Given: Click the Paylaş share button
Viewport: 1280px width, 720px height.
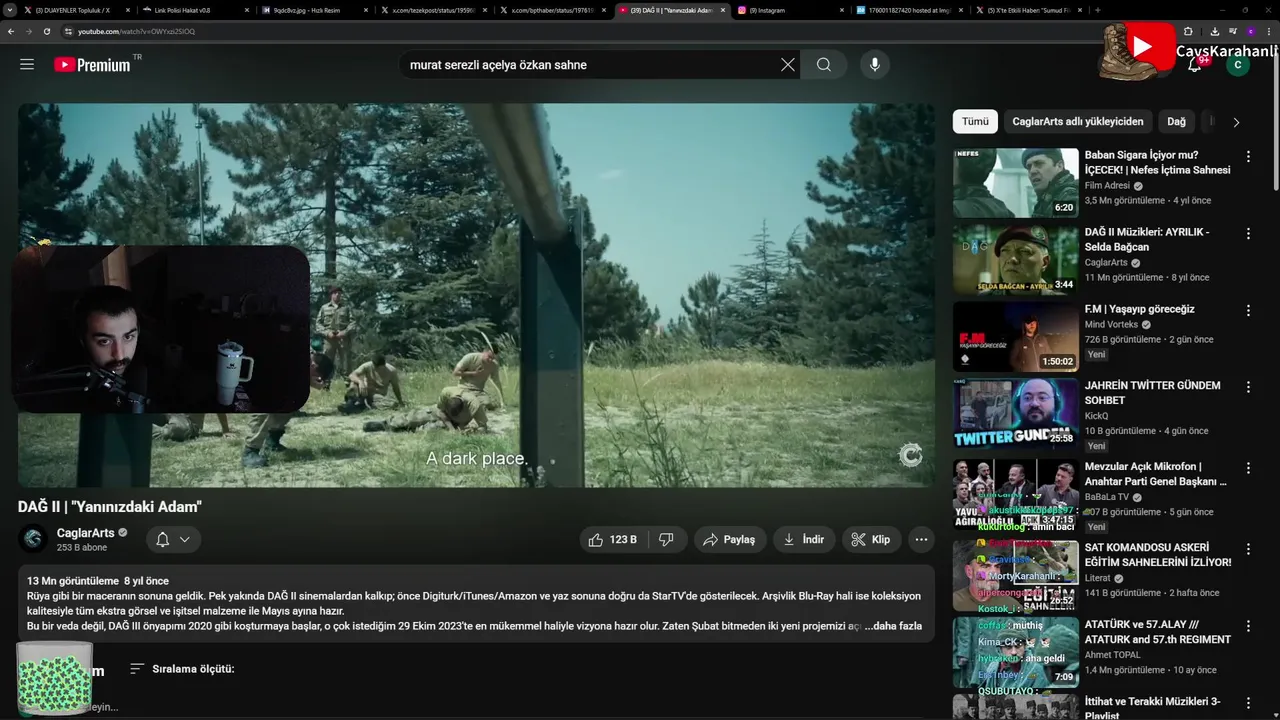Looking at the screenshot, I should [729, 540].
